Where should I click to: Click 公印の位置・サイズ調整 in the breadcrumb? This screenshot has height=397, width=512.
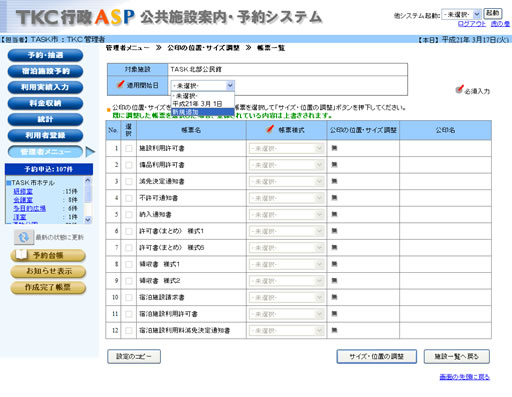tap(203, 48)
